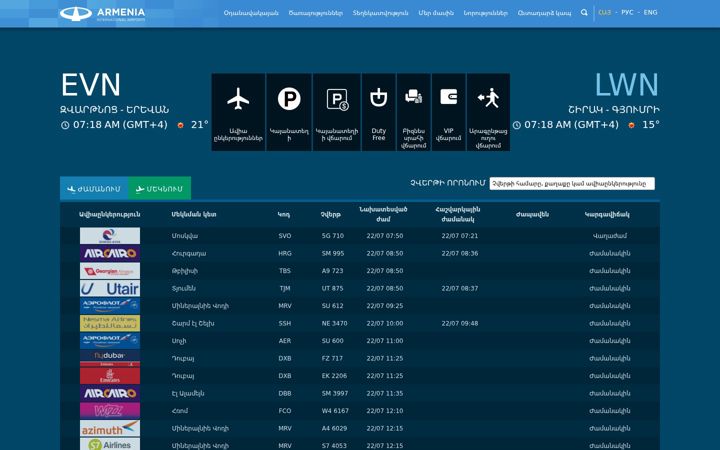Click the Emirates airline logo
The width and height of the screenshot is (720, 450).
(x=110, y=376)
